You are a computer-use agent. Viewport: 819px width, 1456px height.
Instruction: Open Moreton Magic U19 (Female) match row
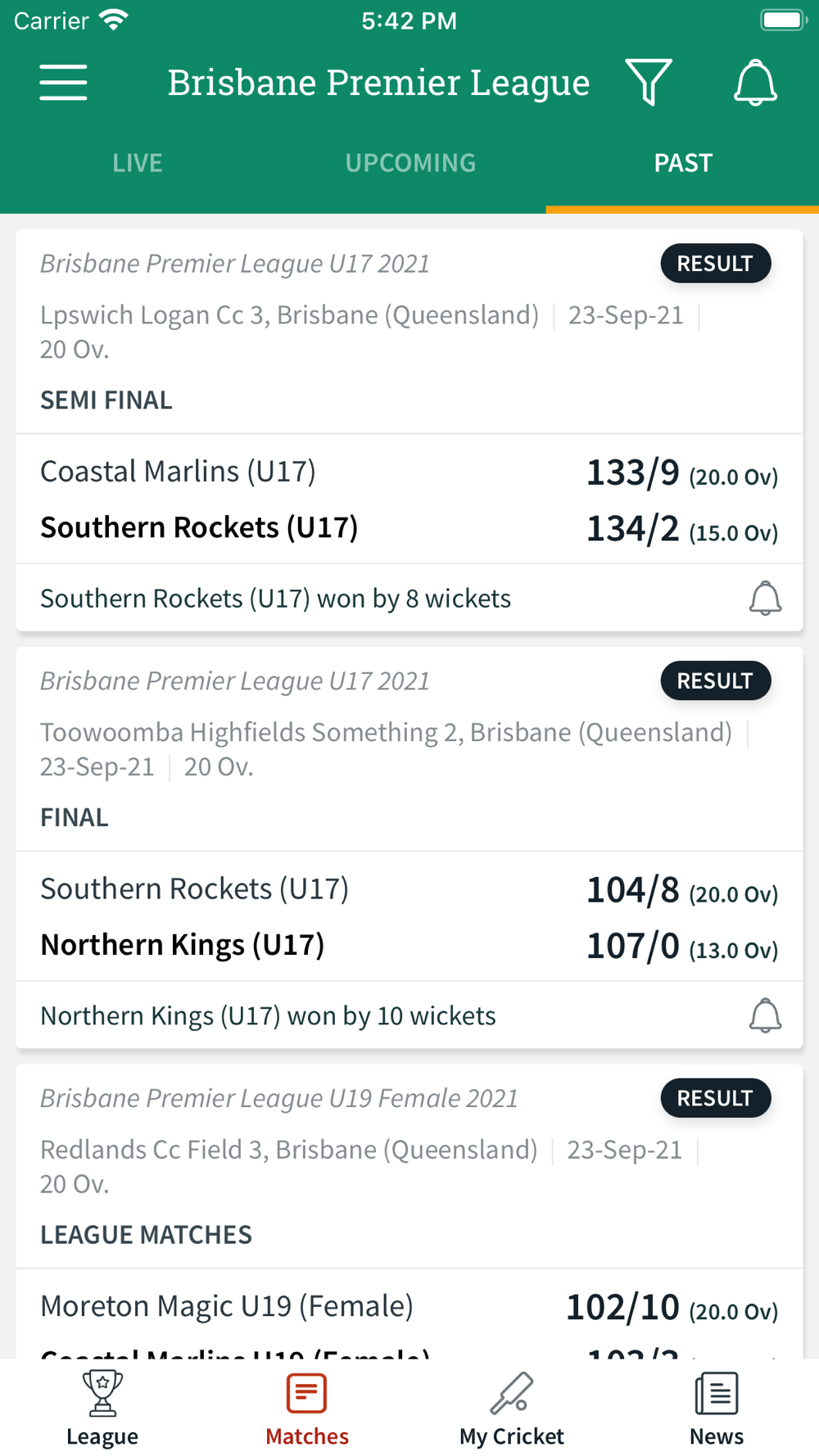[409, 1306]
